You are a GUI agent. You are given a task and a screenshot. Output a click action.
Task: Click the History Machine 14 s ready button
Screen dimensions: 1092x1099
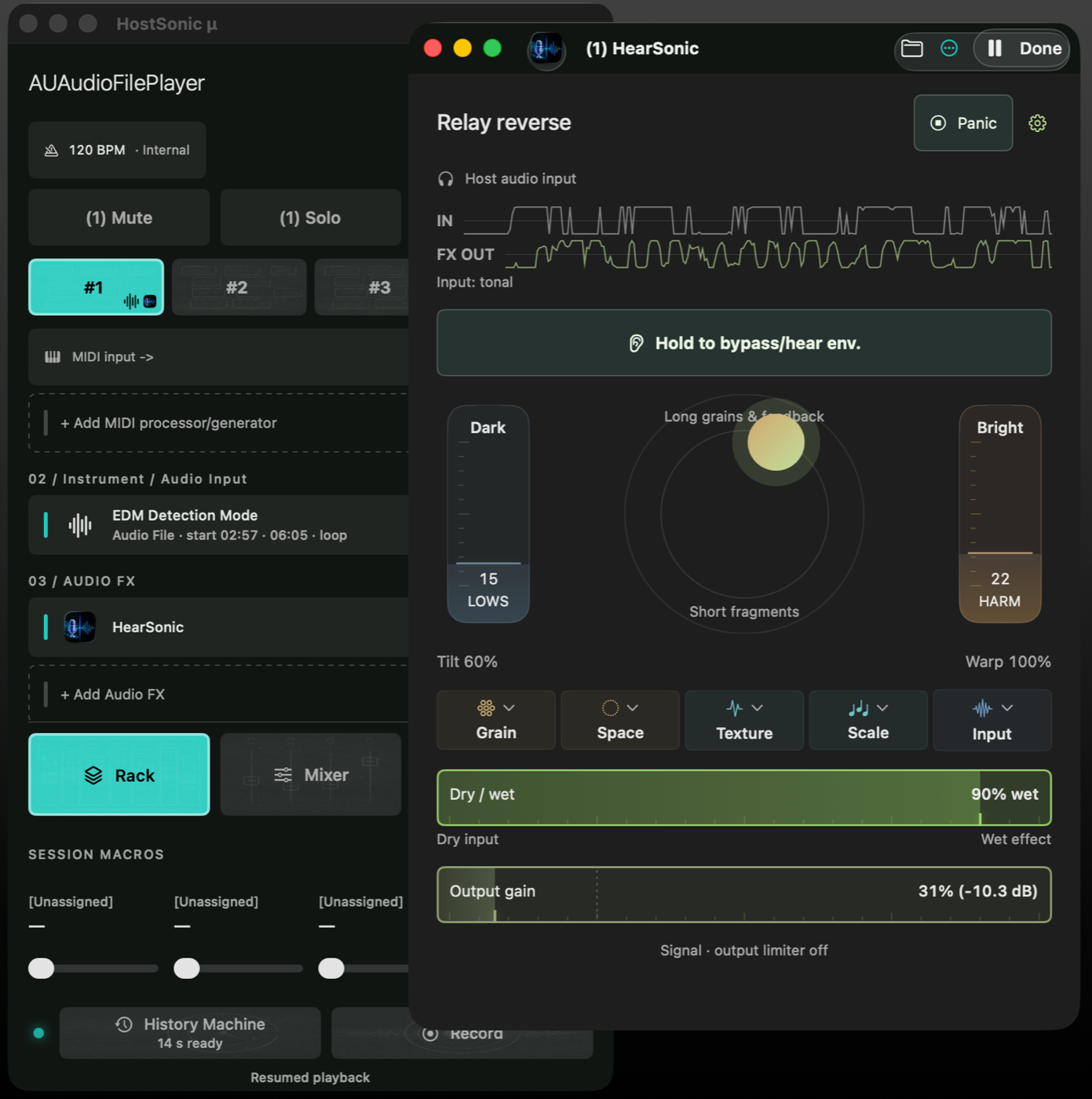190,1033
